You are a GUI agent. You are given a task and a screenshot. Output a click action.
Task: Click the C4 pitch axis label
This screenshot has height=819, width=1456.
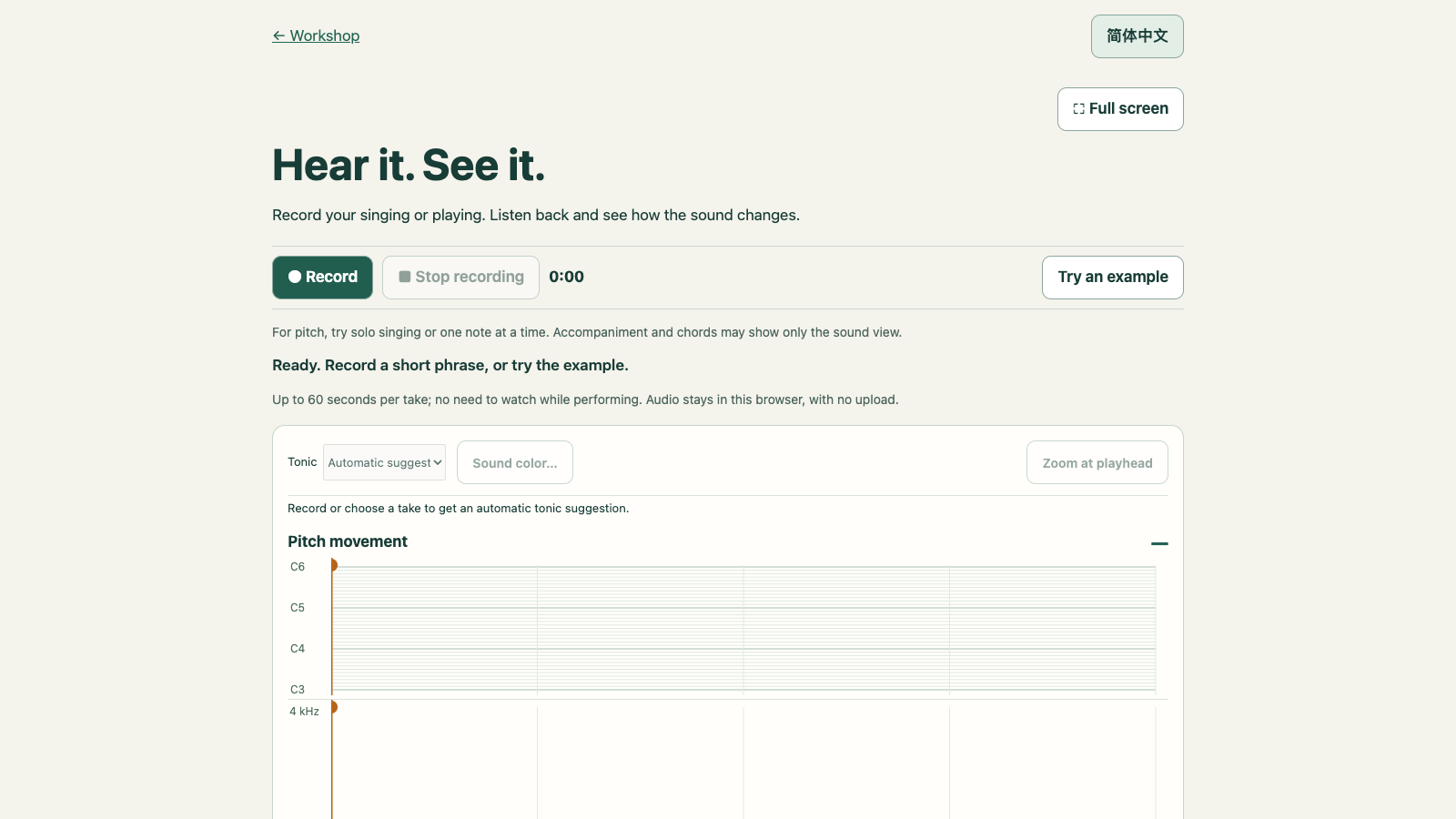(x=298, y=649)
